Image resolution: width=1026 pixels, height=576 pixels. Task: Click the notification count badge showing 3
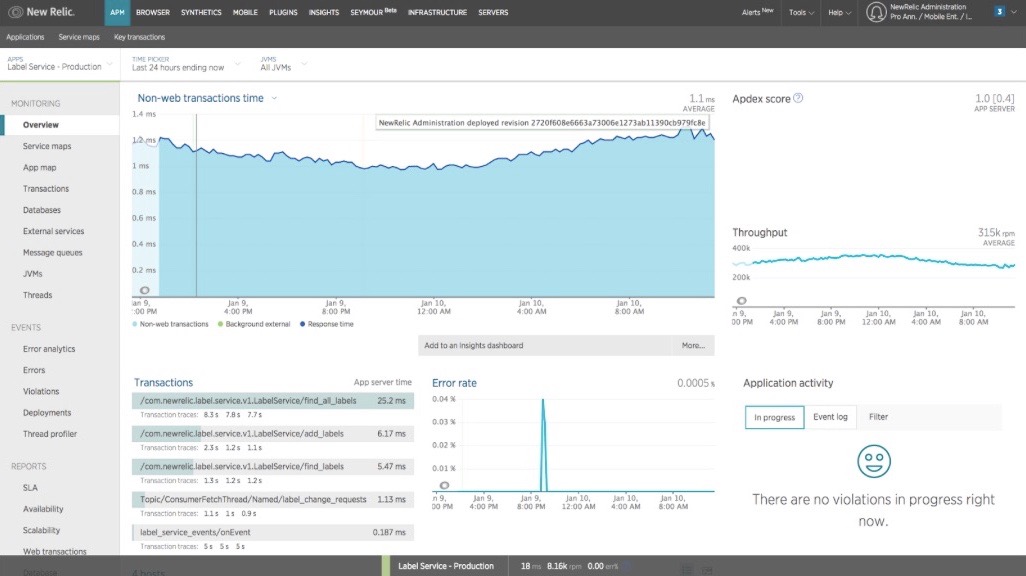(999, 11)
